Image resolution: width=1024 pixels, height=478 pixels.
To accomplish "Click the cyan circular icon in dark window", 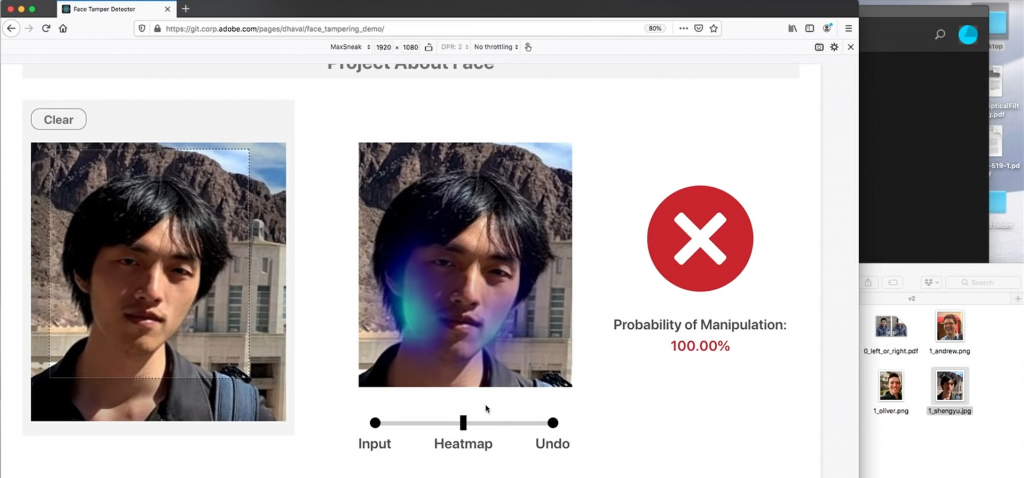I will pos(968,35).
